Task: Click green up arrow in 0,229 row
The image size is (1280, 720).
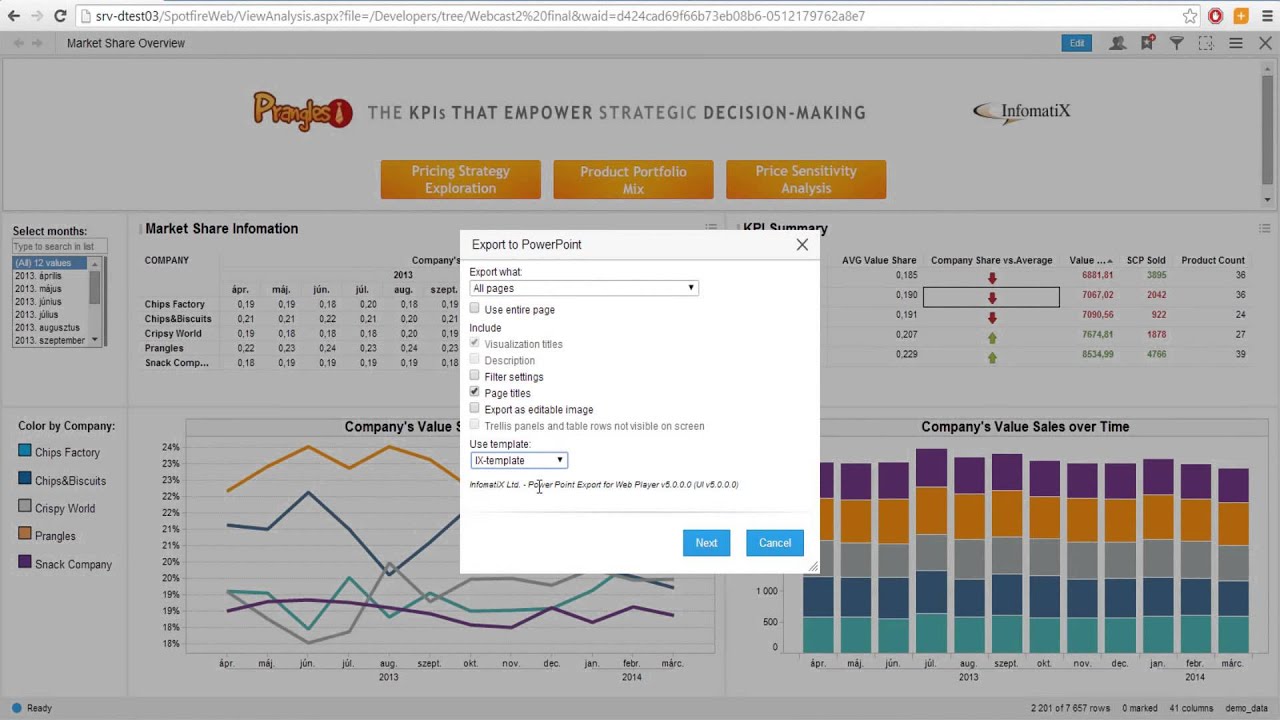Action: 992,357
